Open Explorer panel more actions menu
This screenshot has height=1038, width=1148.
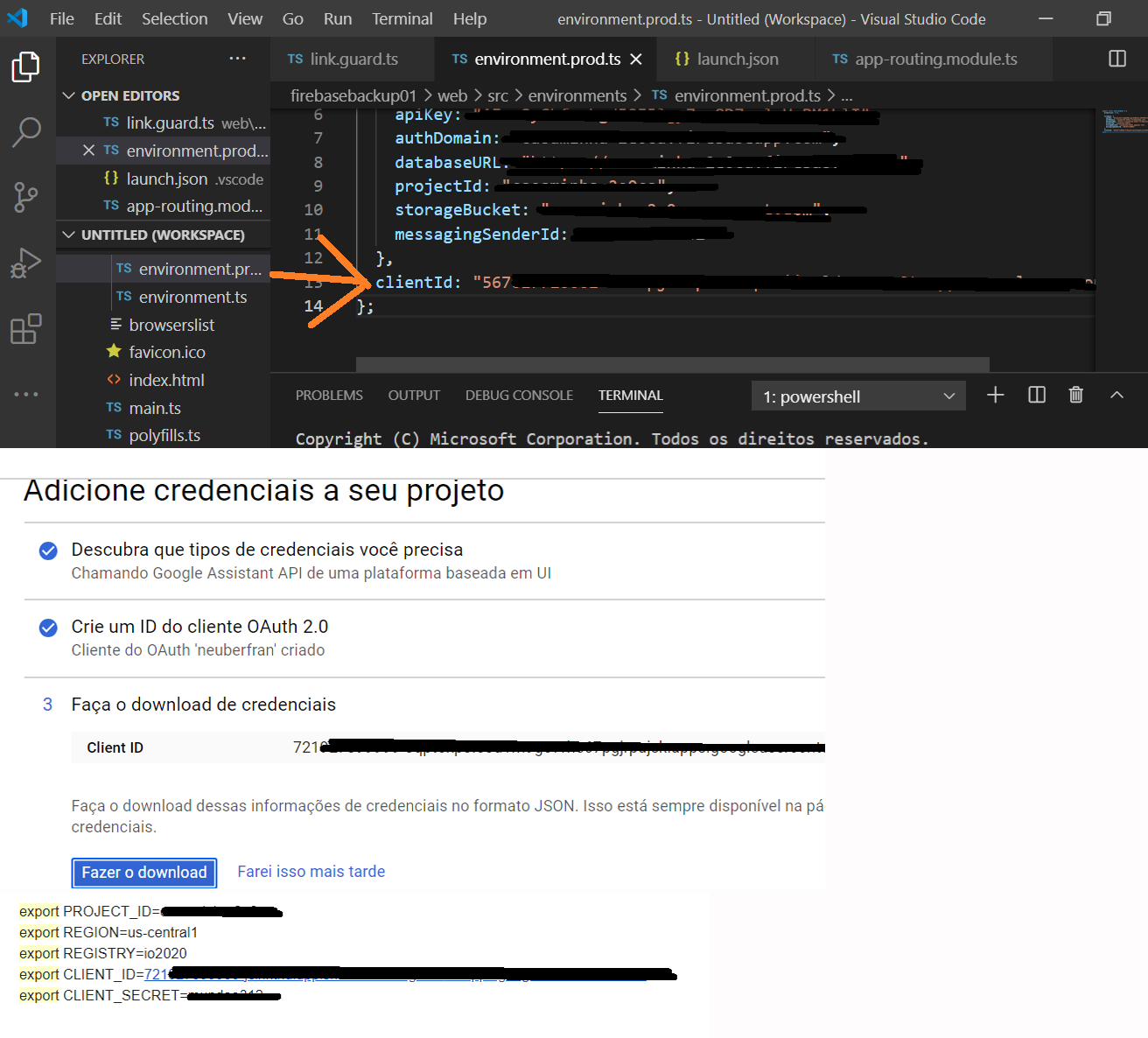238,59
